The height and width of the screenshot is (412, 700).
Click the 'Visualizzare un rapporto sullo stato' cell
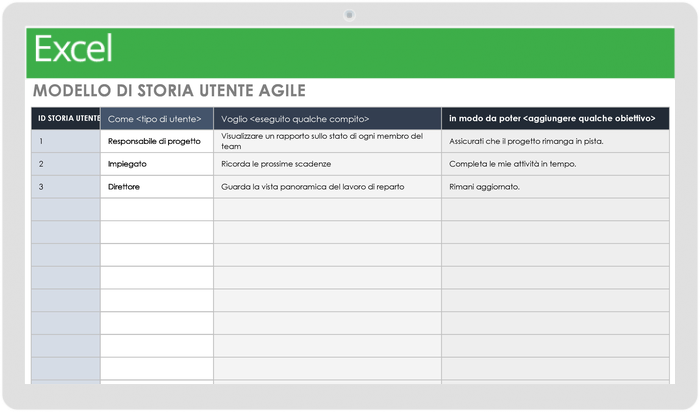[x=328, y=141]
